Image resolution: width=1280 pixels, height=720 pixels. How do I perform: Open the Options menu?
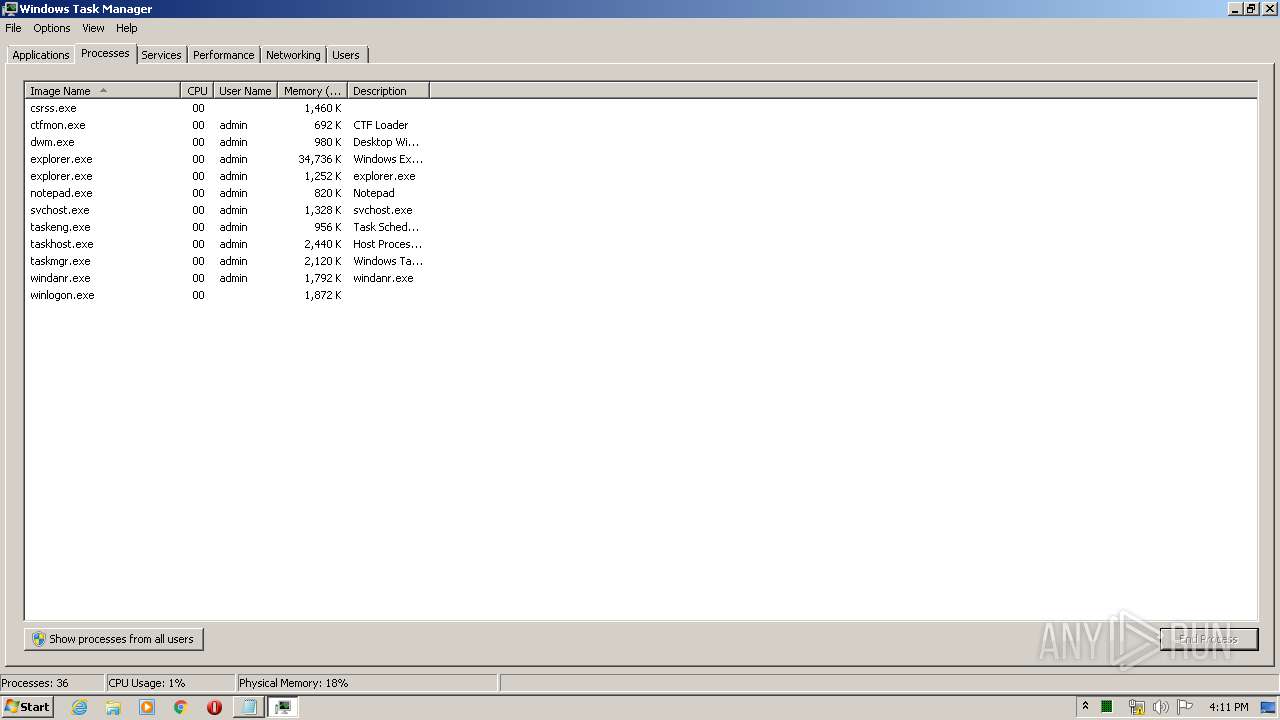click(x=52, y=28)
